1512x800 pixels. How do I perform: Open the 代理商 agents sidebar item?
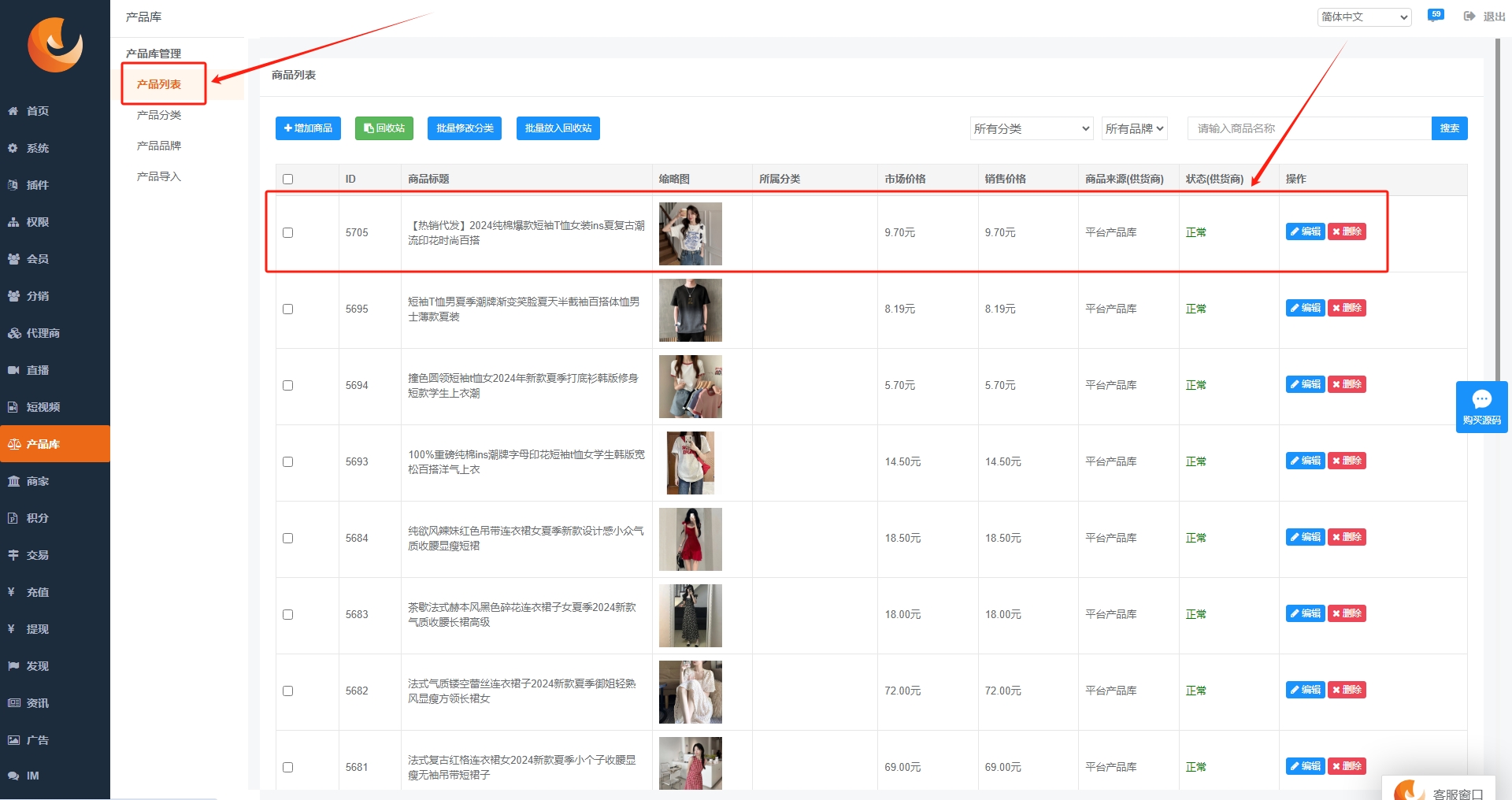[55, 333]
